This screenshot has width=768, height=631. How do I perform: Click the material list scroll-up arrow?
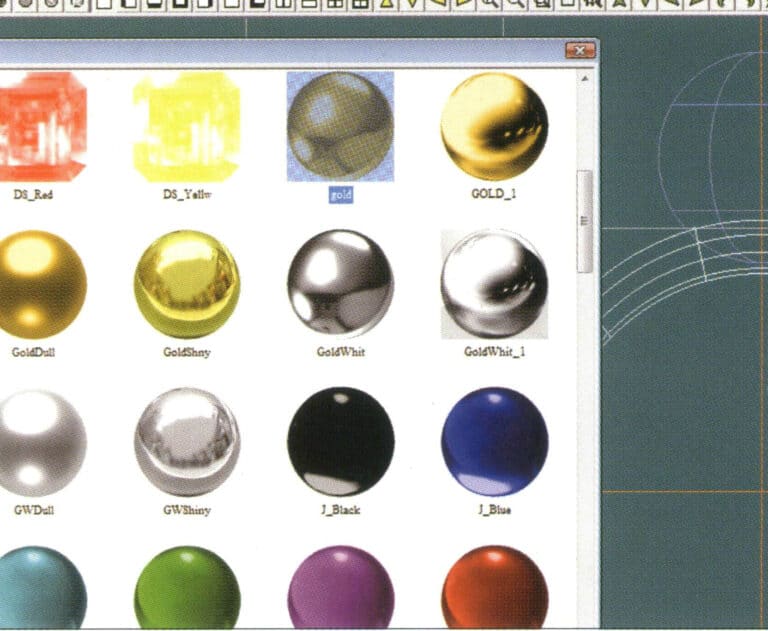tap(584, 78)
